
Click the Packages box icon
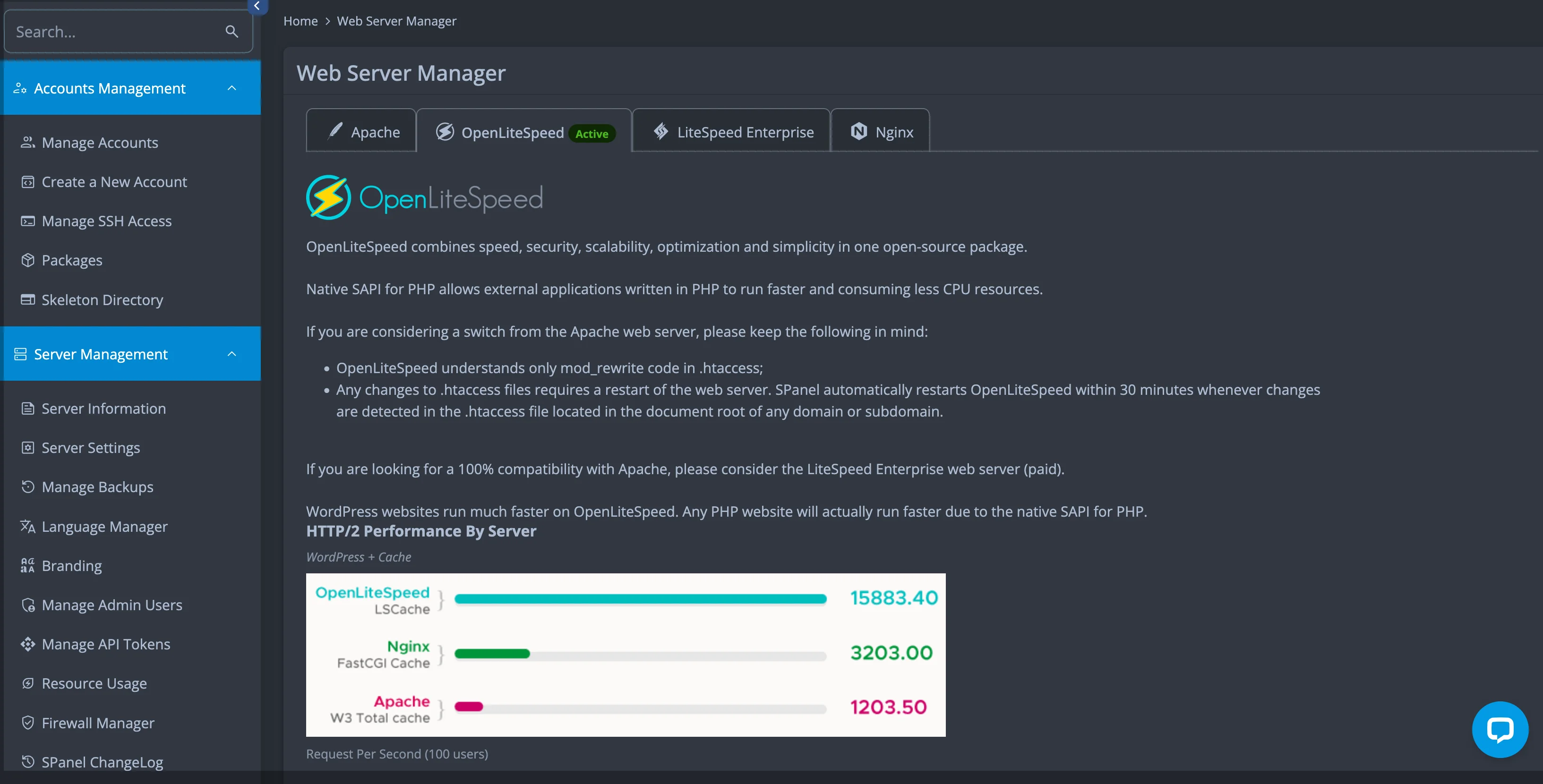[27, 261]
